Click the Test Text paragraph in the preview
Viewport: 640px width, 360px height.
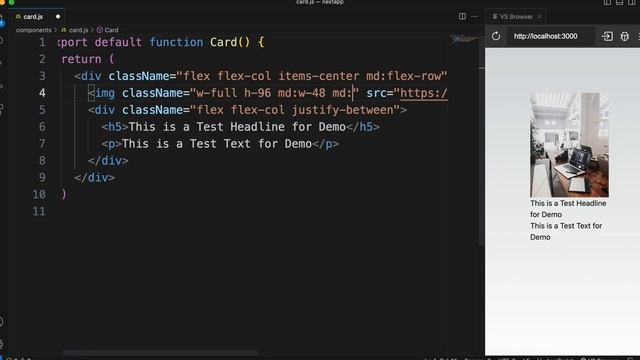click(566, 231)
